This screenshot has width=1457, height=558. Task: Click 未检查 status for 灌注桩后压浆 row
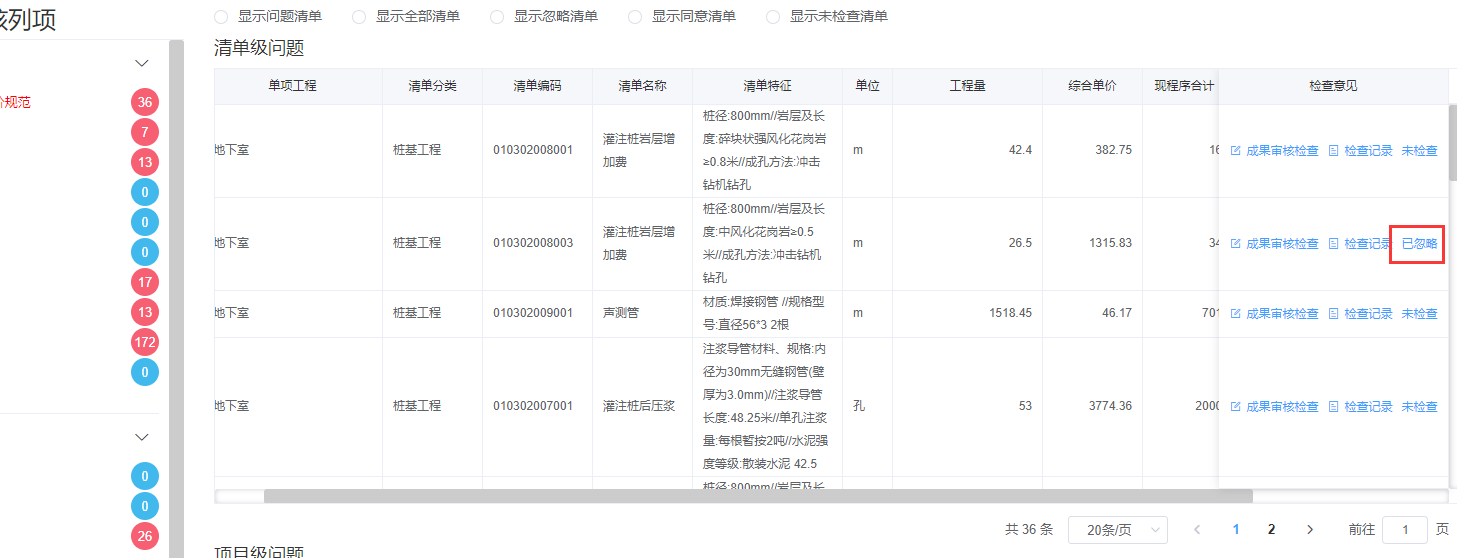pyautogui.click(x=1419, y=407)
